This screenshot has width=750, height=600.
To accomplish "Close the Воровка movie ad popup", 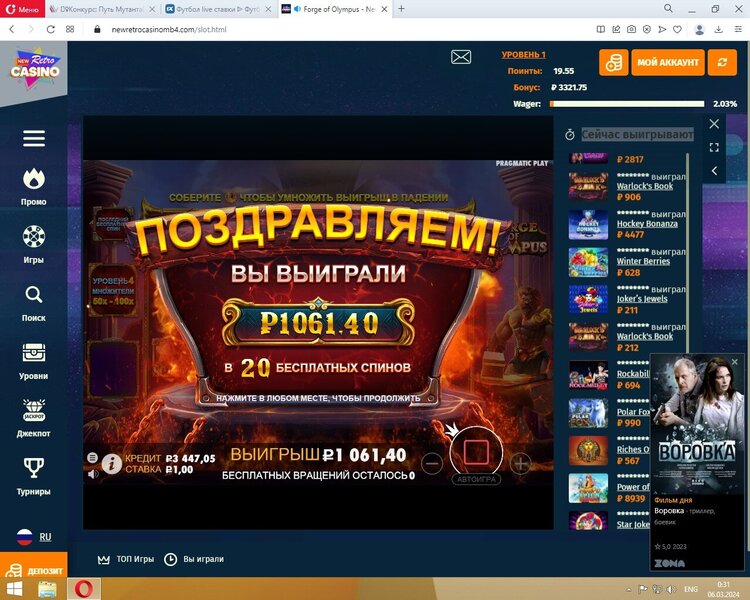I will pyautogui.click(x=735, y=362).
